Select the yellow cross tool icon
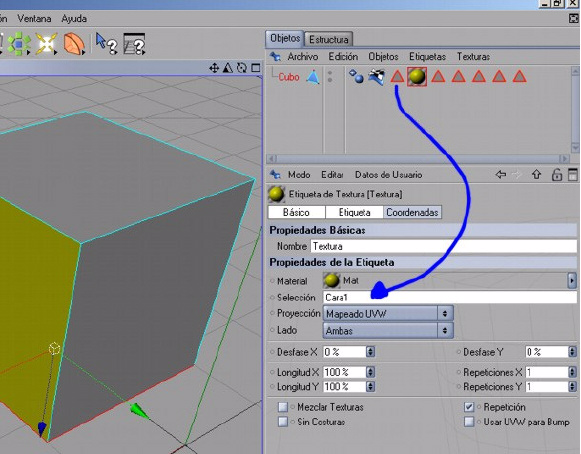This screenshot has height=454, width=581. click(x=46, y=43)
